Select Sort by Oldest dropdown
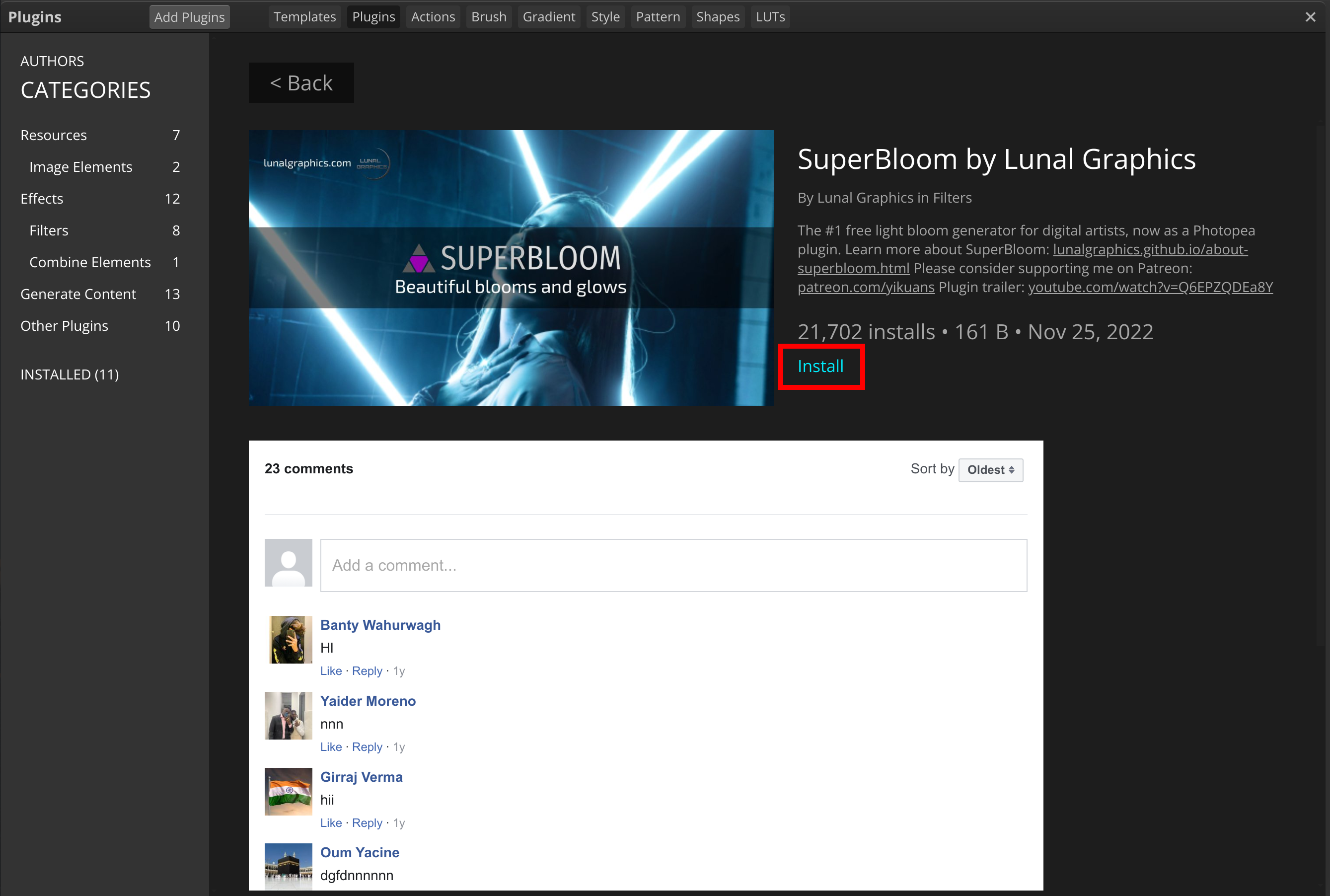Image resolution: width=1330 pixels, height=896 pixels. click(991, 469)
